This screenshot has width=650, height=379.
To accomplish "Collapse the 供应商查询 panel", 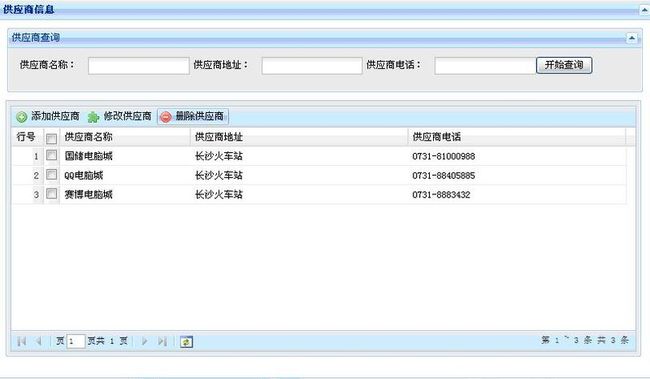I will [x=631, y=38].
